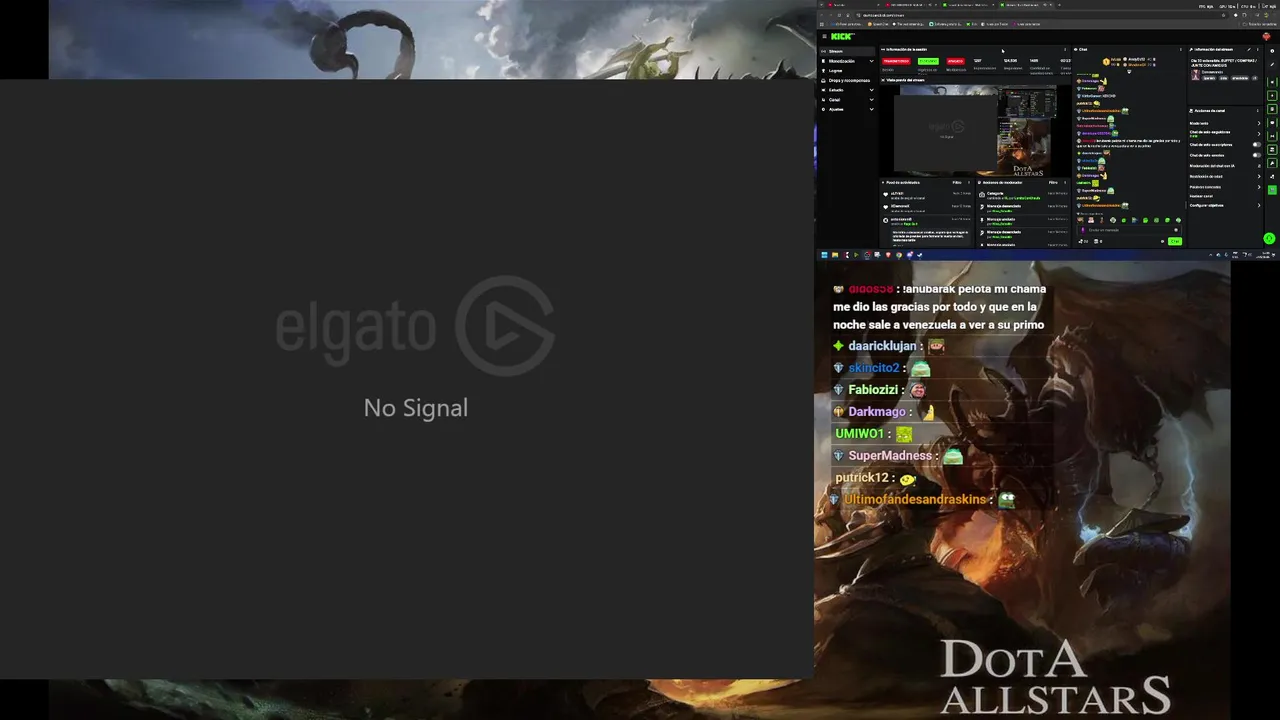Expand the Canal sidebar group
The image size is (1280, 720).
click(847, 99)
